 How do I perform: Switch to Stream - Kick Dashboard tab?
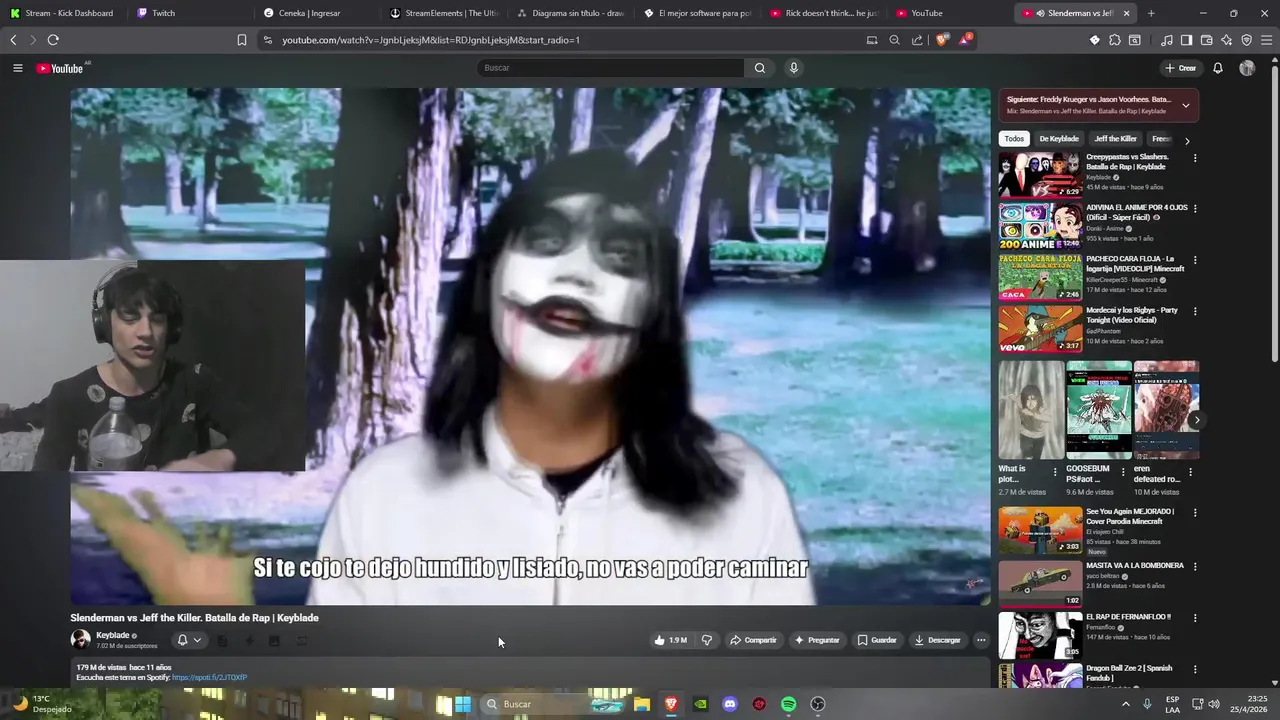[x=62, y=13]
